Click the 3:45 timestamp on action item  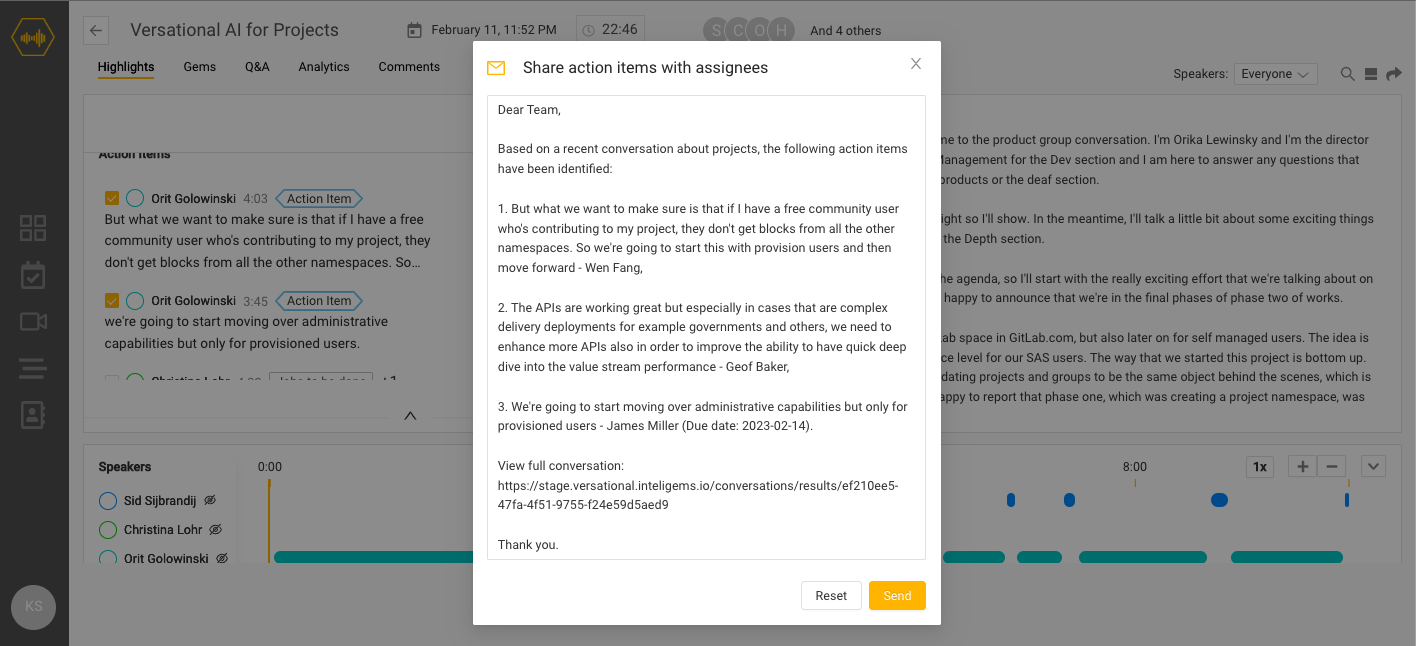point(256,301)
